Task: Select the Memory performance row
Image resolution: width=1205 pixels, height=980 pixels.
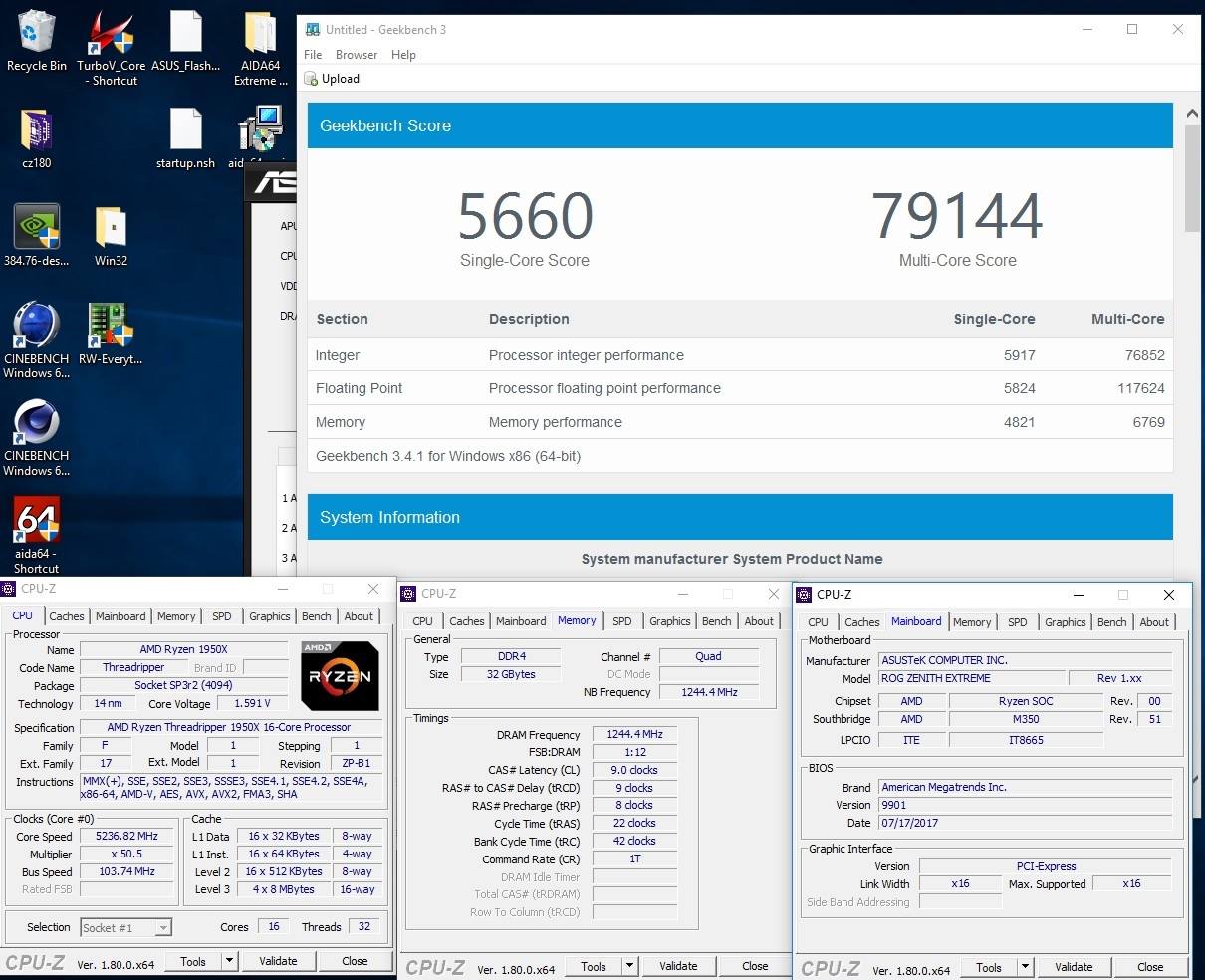Action: pos(740,422)
